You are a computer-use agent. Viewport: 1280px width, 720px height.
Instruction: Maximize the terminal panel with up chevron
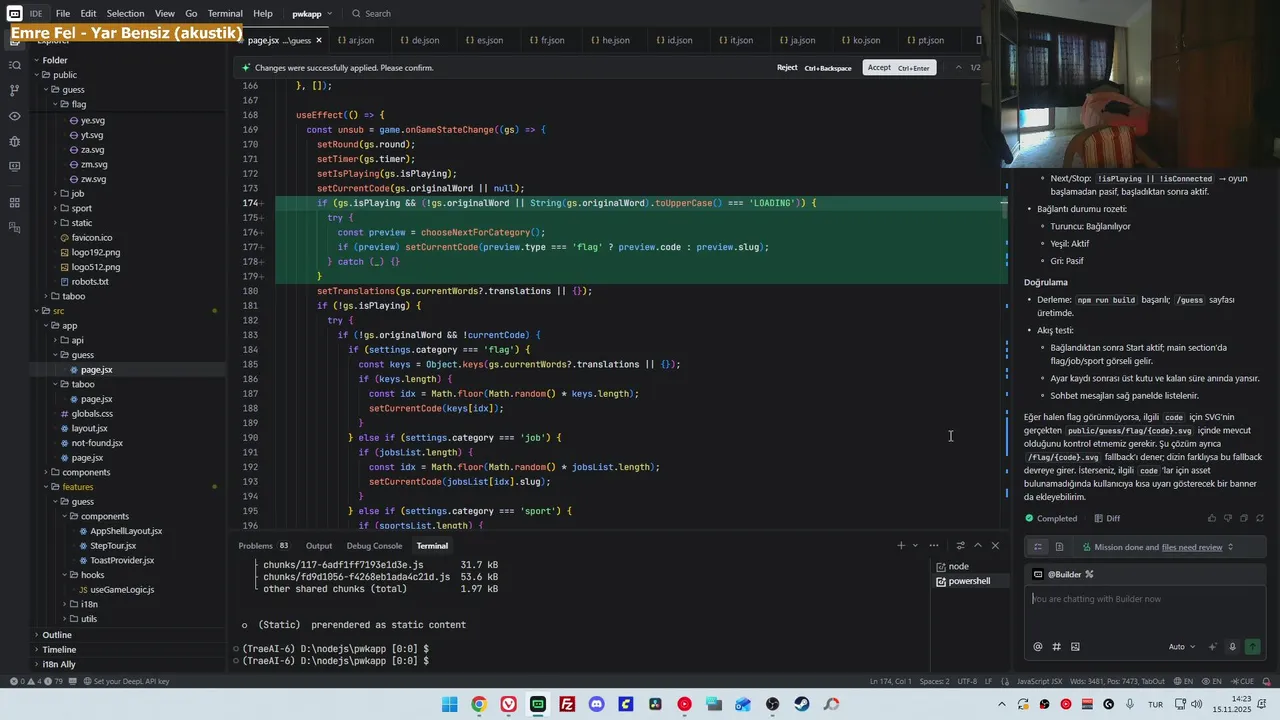click(x=978, y=546)
